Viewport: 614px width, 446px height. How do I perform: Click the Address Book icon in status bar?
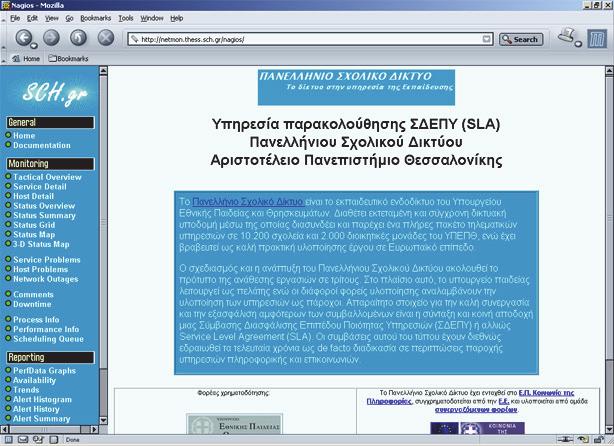54,440
